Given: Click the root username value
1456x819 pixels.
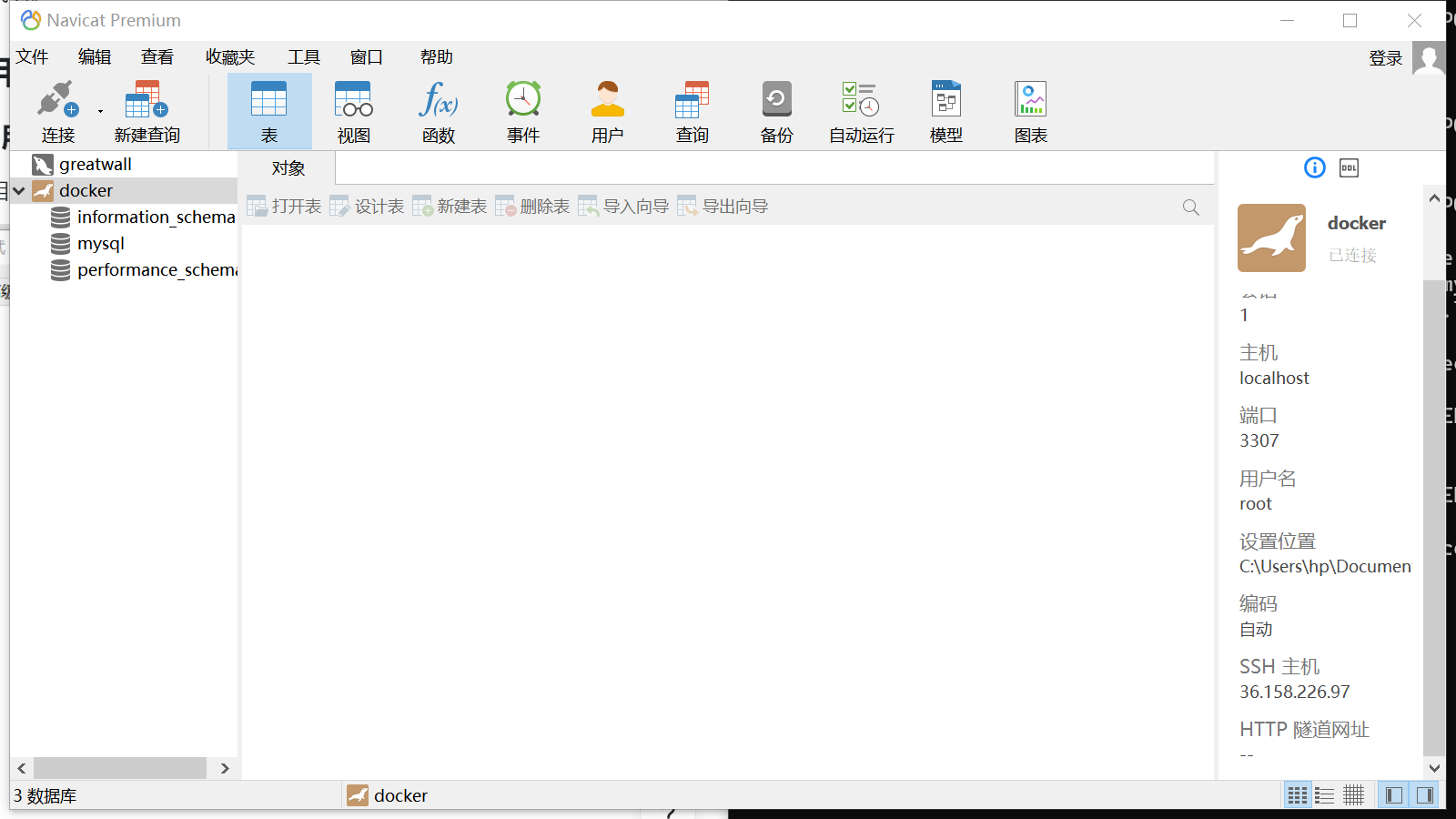Looking at the screenshot, I should (x=1256, y=504).
